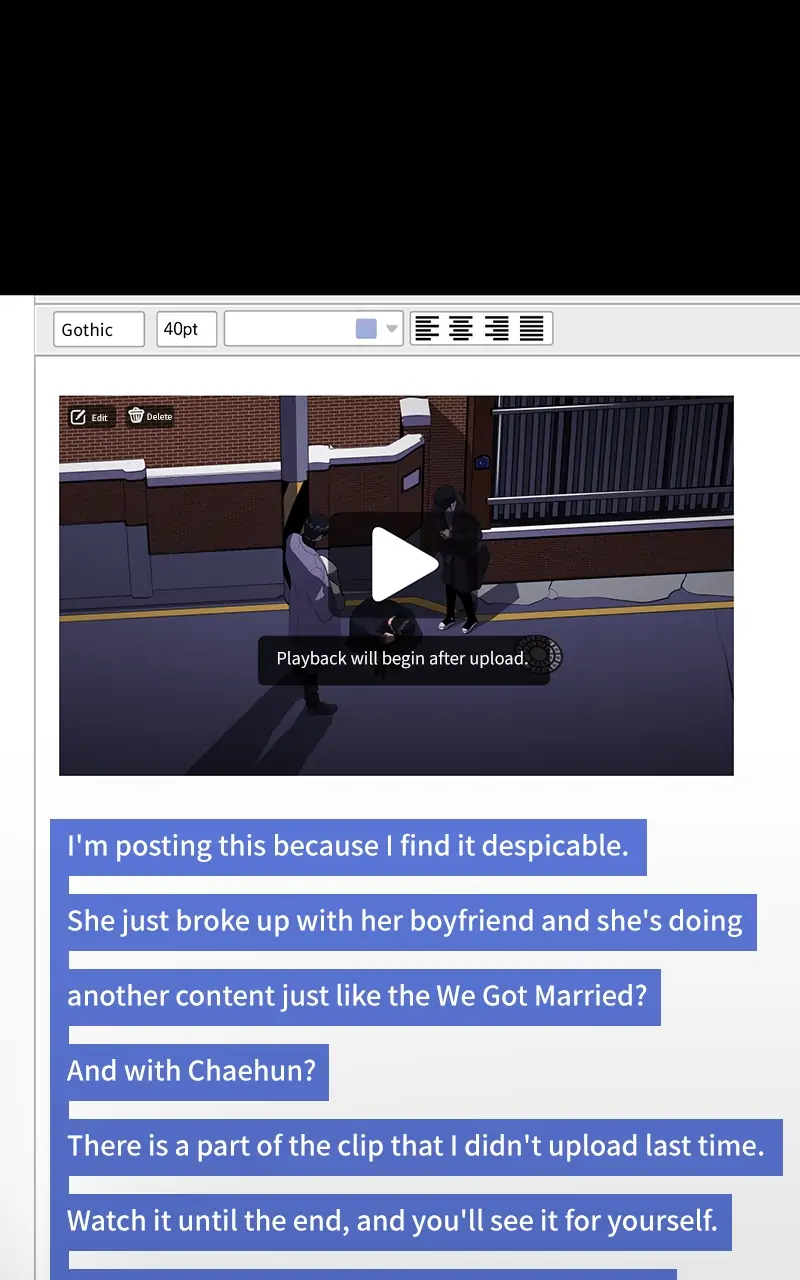
Task: Select center text alignment
Action: pyautogui.click(x=461, y=328)
